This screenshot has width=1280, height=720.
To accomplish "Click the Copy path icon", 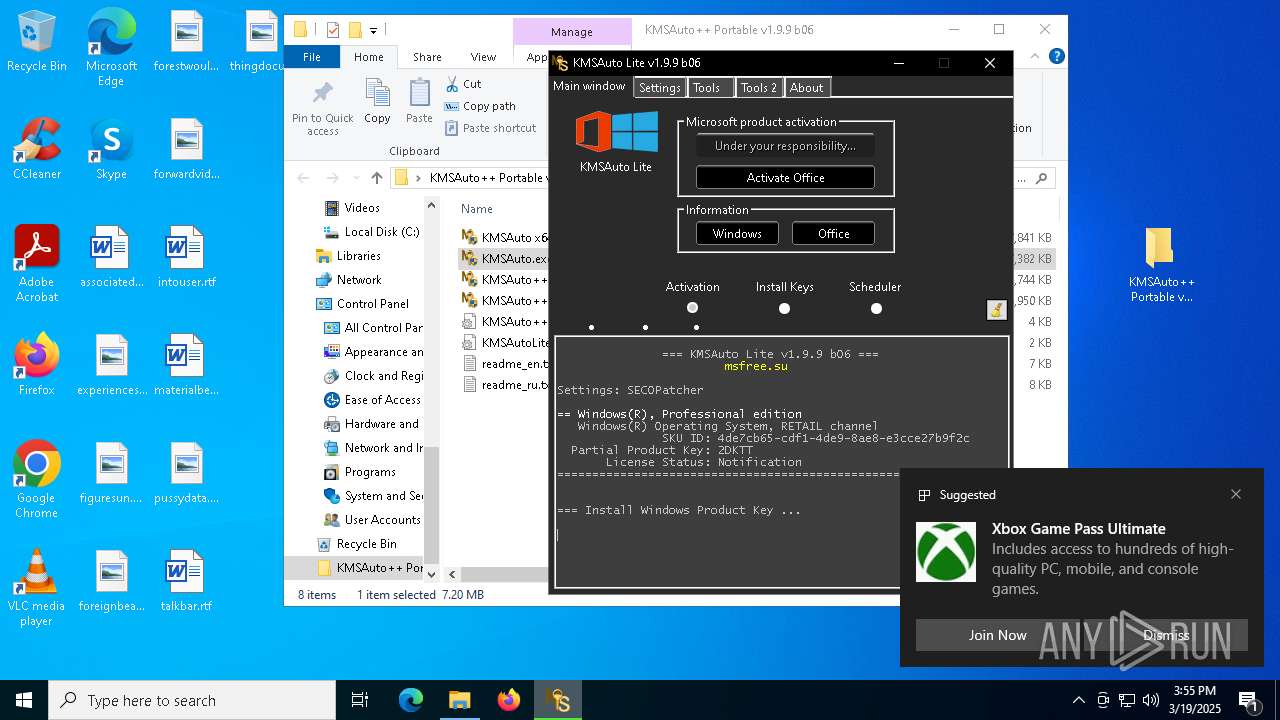I will coord(452,106).
